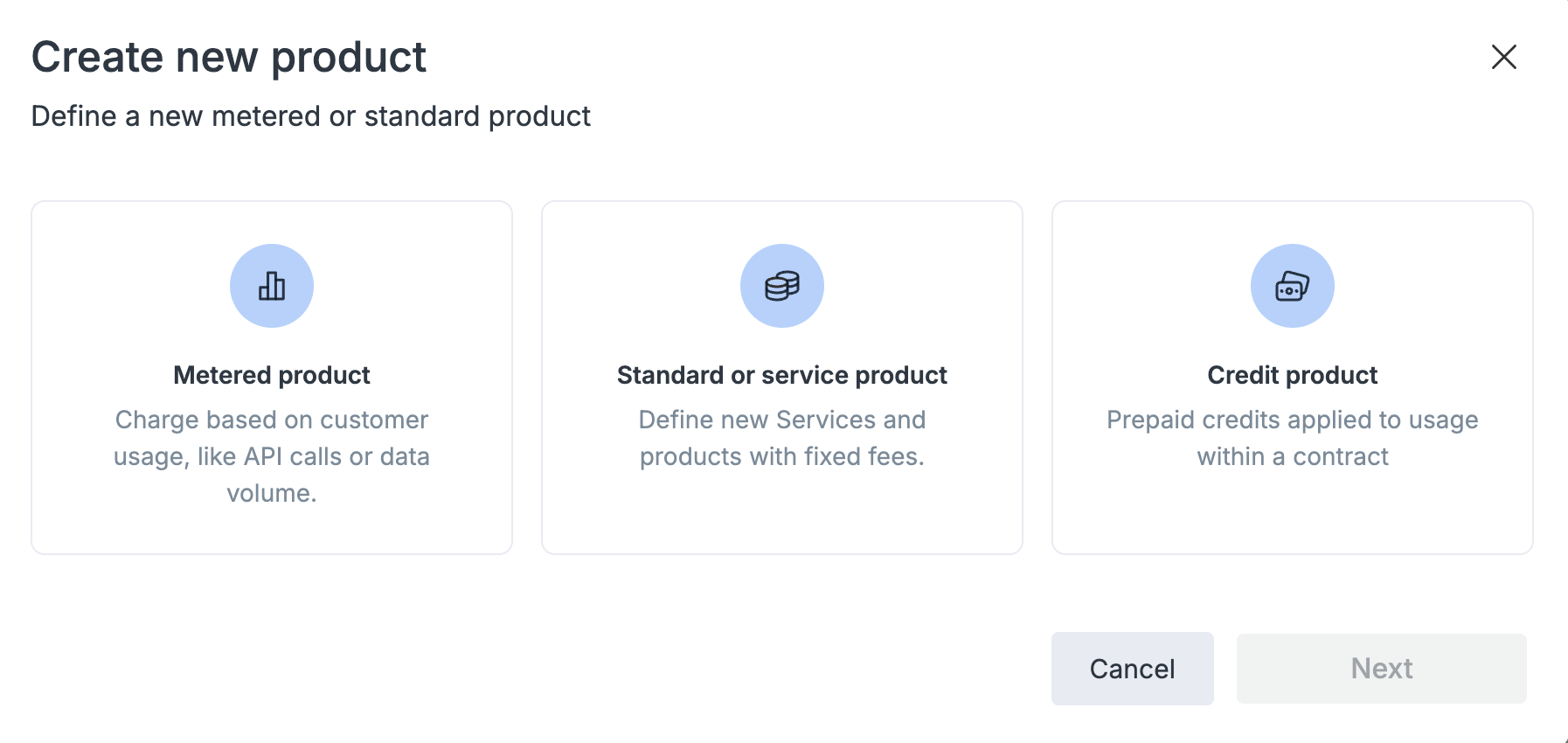This screenshot has height=743, width=1568.
Task: Click blue circle badge above Standard product
Action: tap(782, 286)
